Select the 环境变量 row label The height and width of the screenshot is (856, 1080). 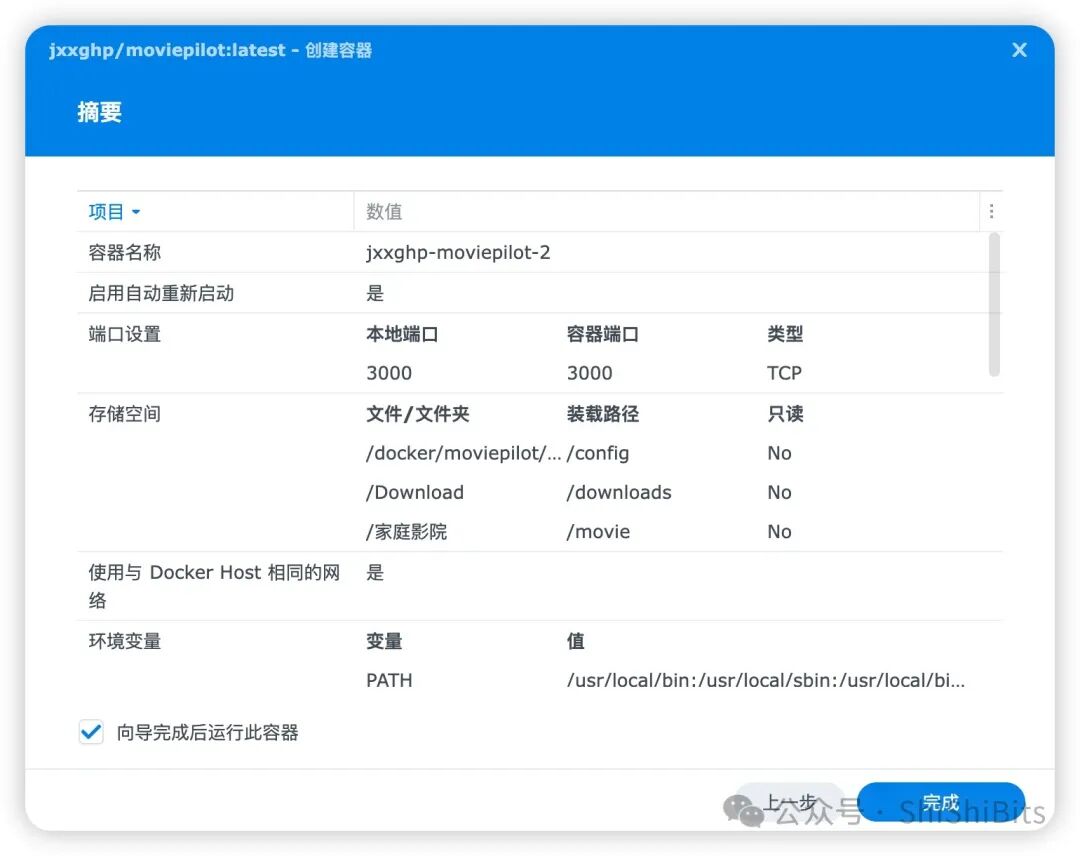click(x=125, y=641)
